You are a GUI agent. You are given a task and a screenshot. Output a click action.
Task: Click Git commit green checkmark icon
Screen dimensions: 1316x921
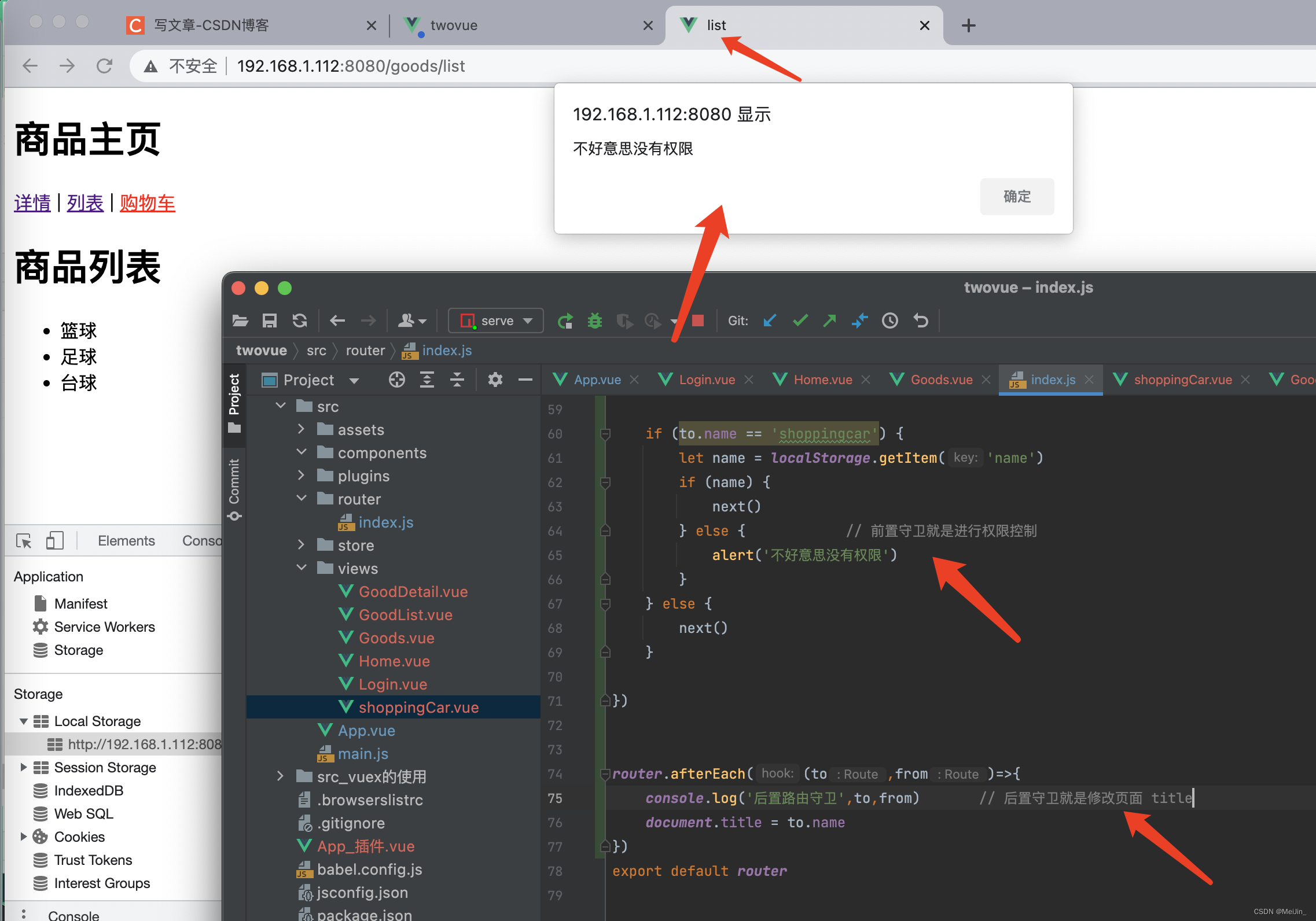tap(800, 320)
